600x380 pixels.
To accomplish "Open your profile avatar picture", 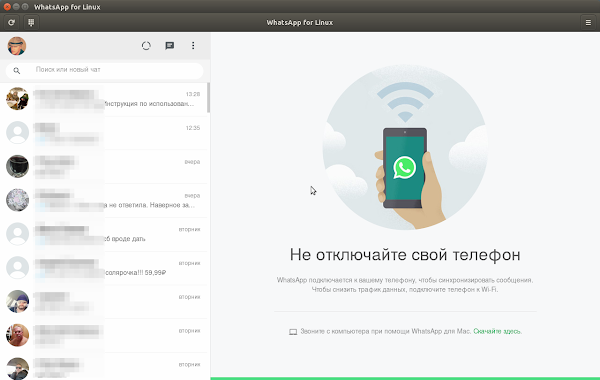I will pos(17,46).
